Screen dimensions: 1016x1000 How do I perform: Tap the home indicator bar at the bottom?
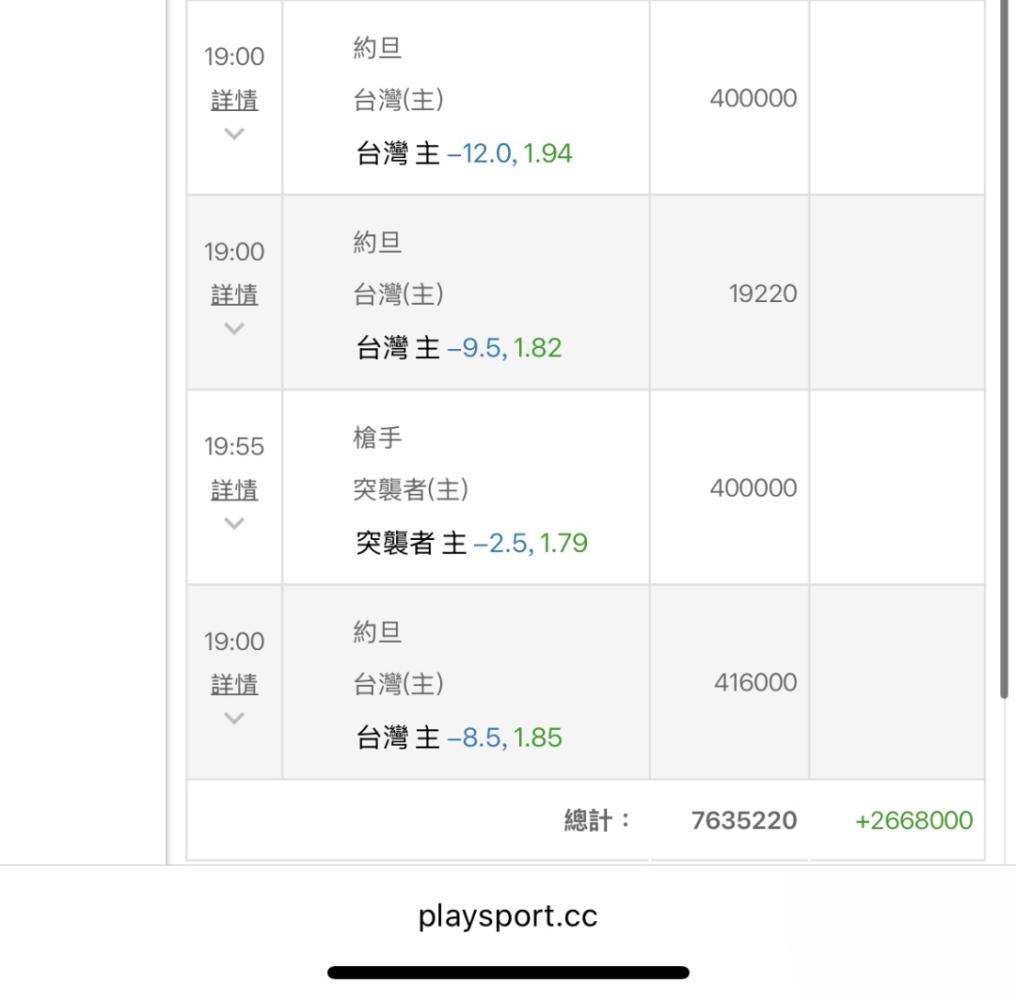pos(508,972)
